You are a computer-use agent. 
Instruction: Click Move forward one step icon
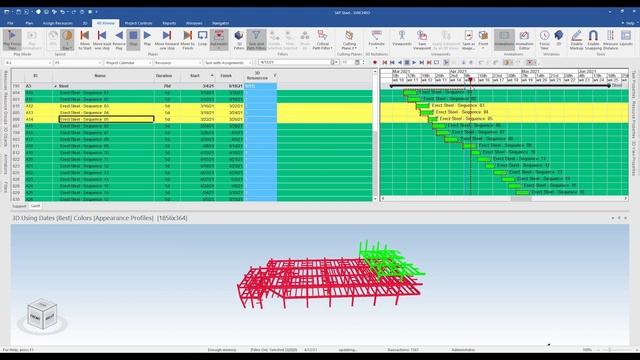click(x=167, y=40)
